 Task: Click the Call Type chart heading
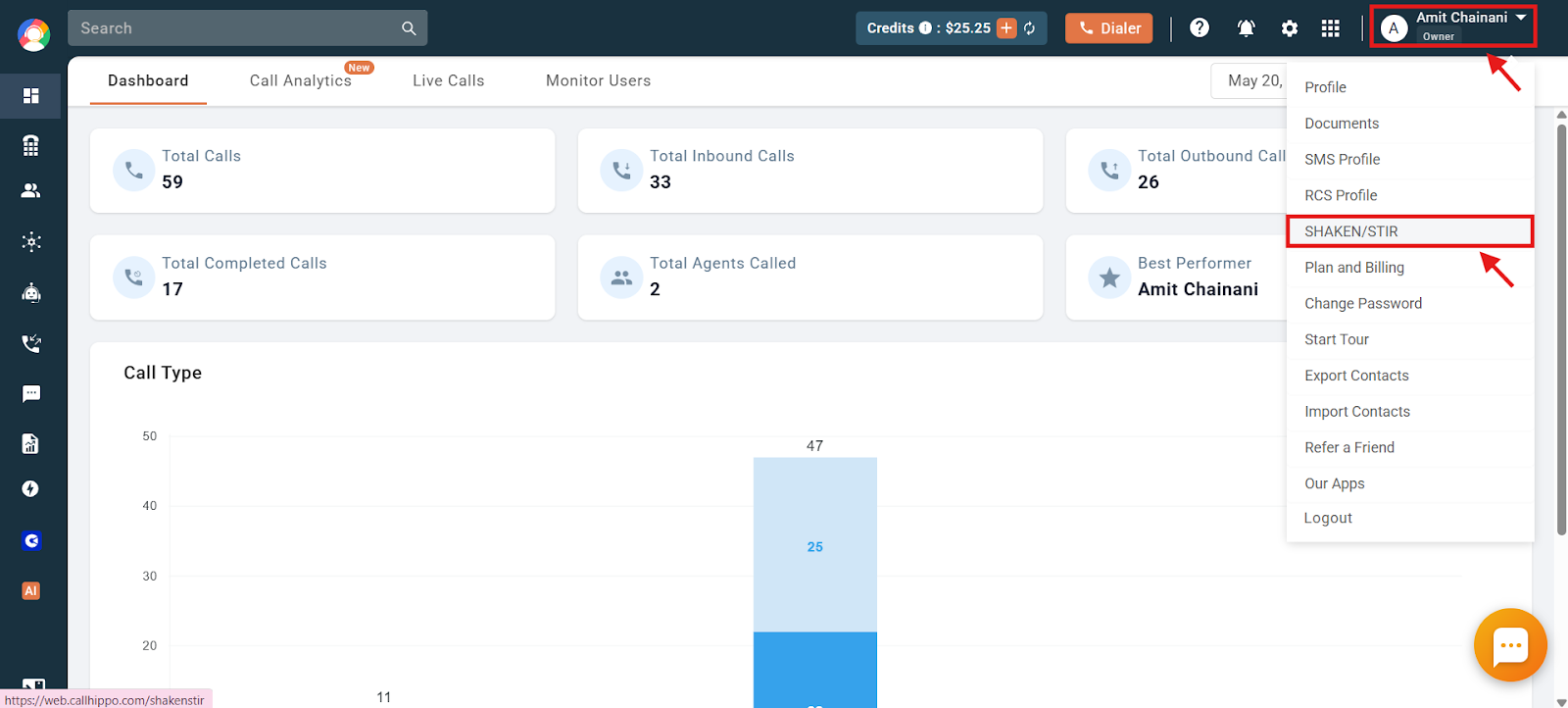pyautogui.click(x=163, y=373)
